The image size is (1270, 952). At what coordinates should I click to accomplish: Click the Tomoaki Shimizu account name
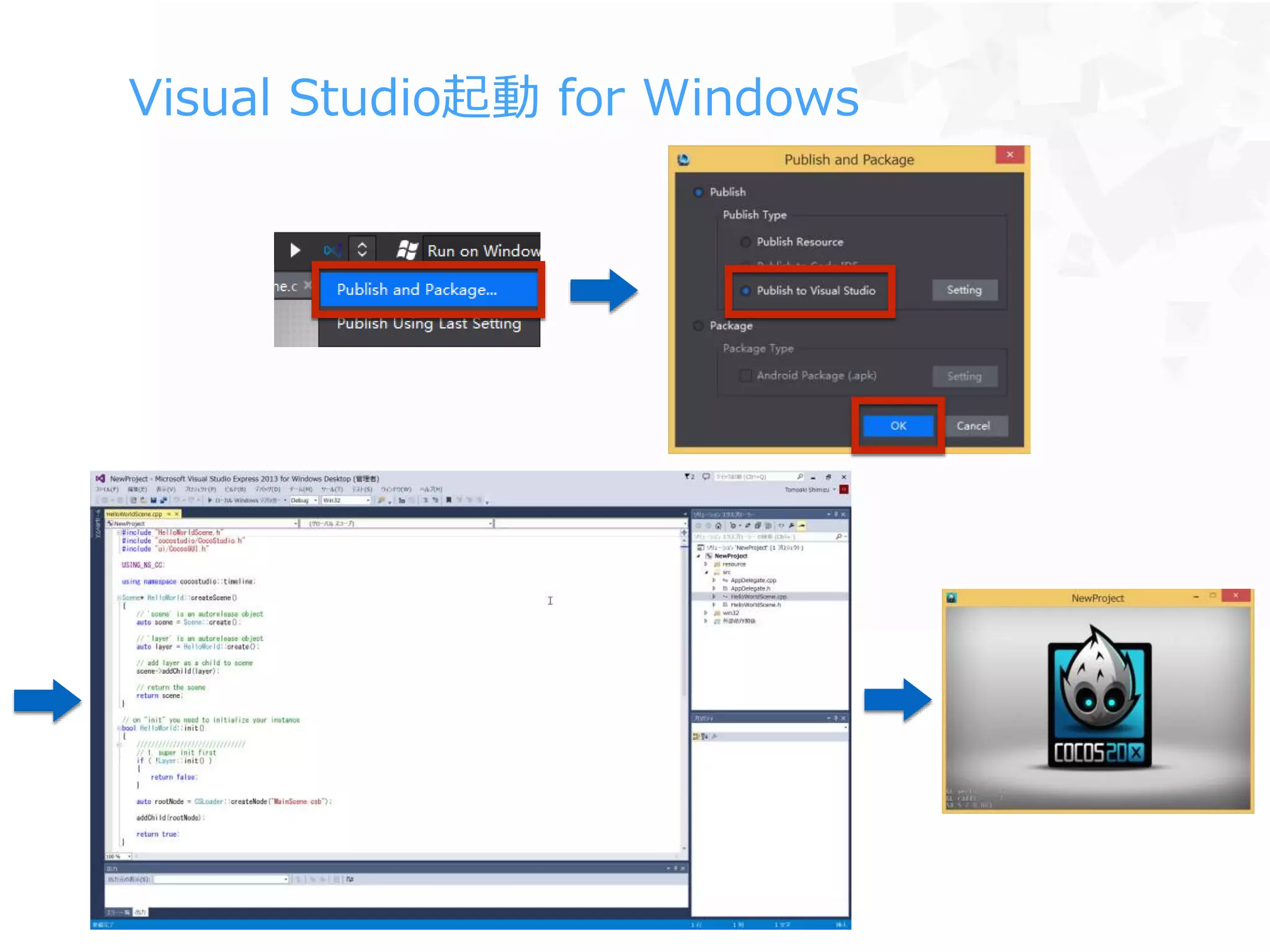[x=807, y=490]
